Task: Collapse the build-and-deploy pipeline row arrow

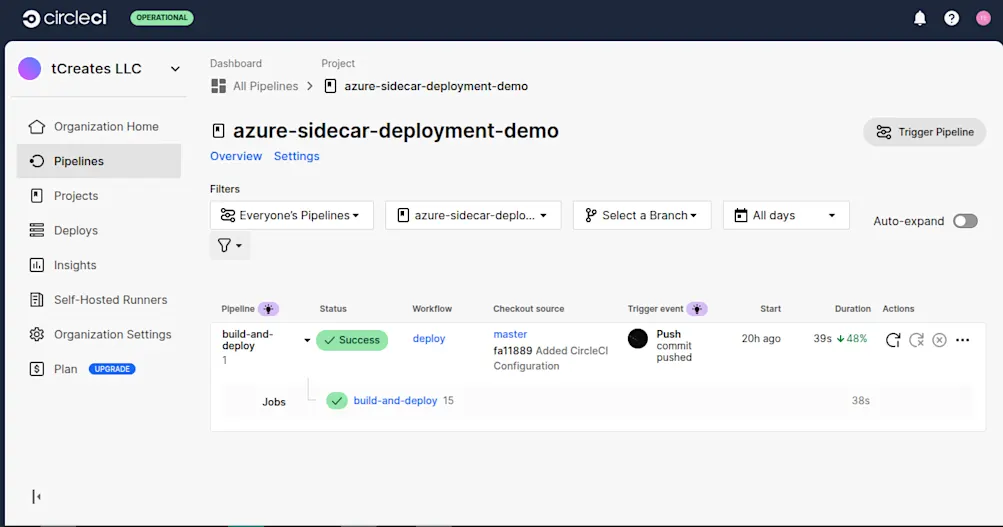Action: coord(307,340)
